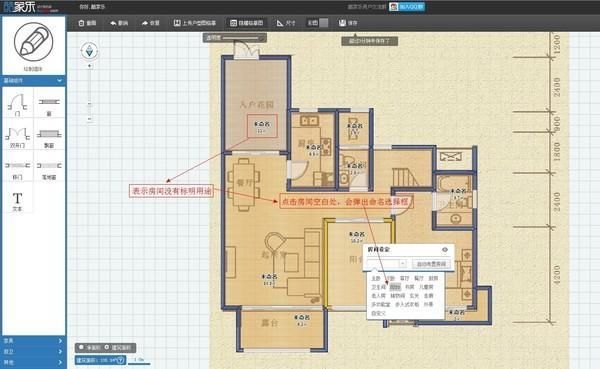This screenshot has width=600, height=369.
Task: Click the redo arrow in toolbar
Action: (150, 23)
